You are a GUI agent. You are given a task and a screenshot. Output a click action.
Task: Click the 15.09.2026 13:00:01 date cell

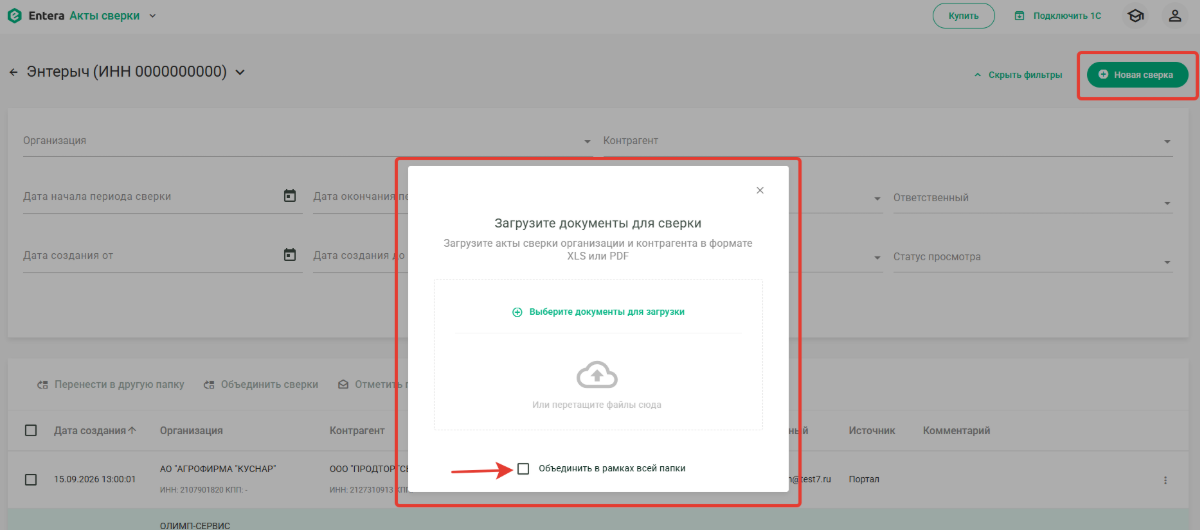tap(95, 480)
